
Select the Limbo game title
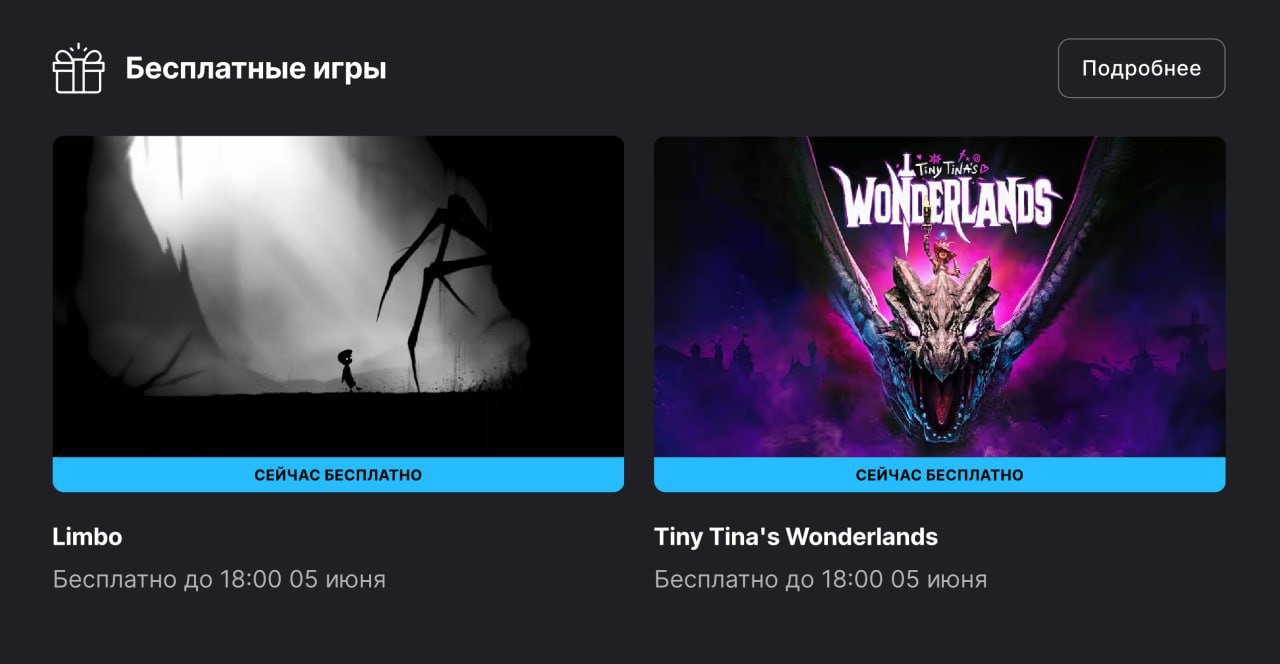click(87, 537)
